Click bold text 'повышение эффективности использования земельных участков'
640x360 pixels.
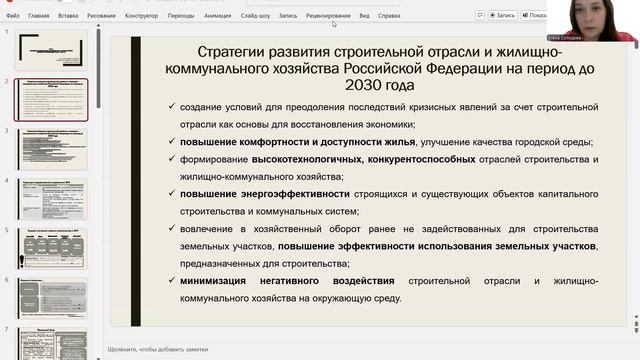[x=437, y=247]
